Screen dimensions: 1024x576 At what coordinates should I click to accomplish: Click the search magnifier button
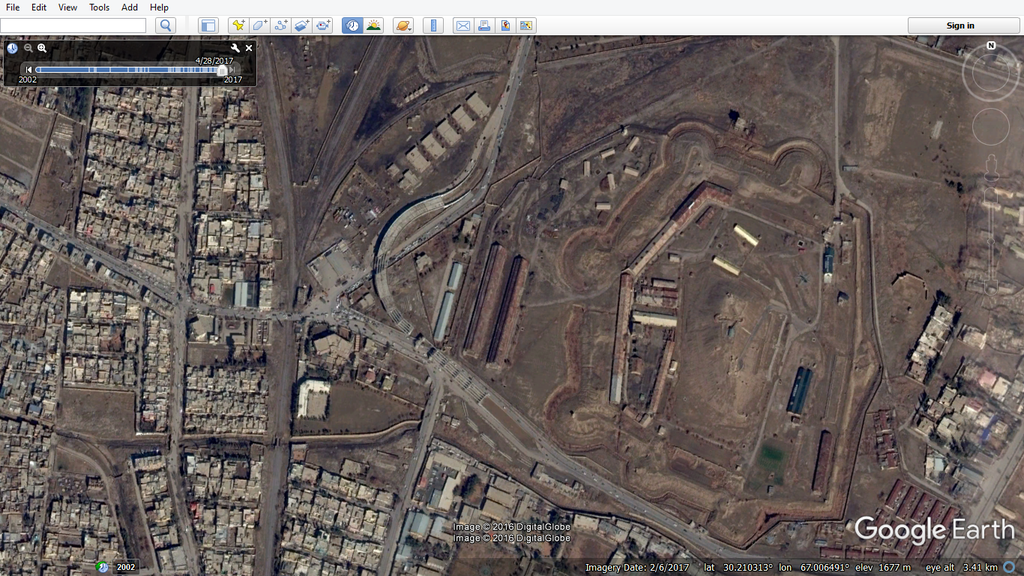166,25
